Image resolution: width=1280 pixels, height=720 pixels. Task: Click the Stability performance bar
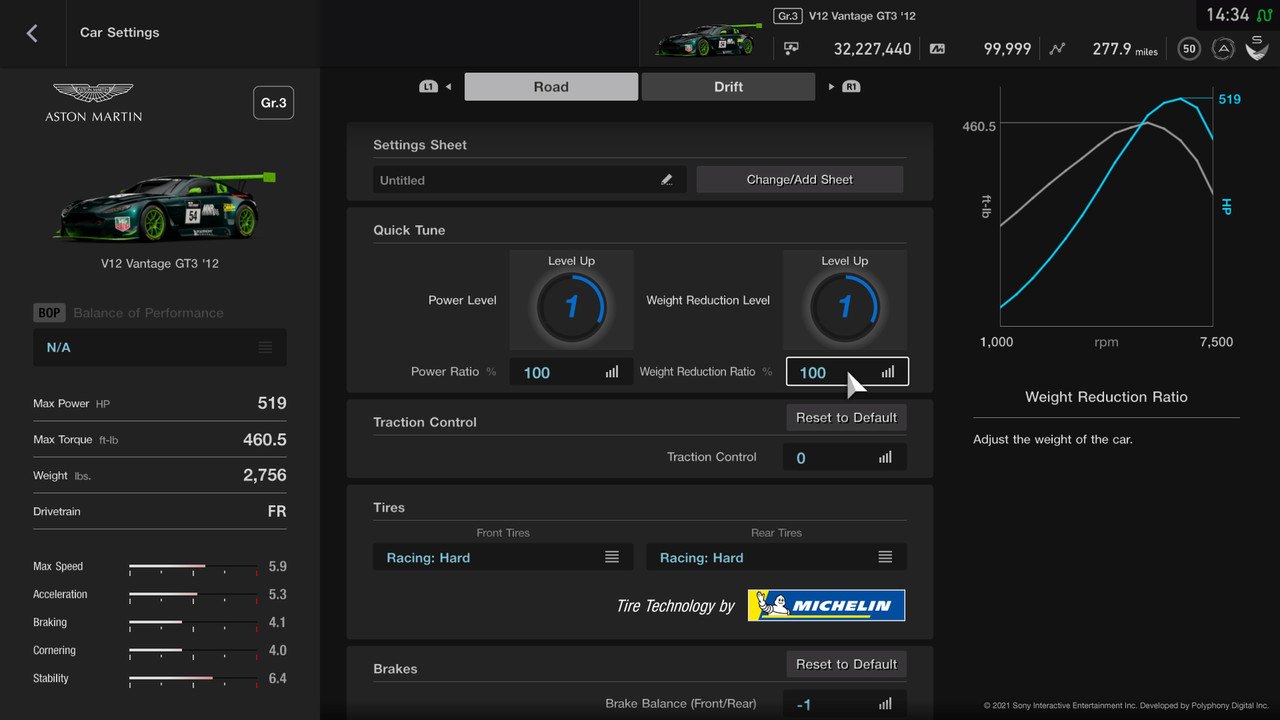[193, 679]
